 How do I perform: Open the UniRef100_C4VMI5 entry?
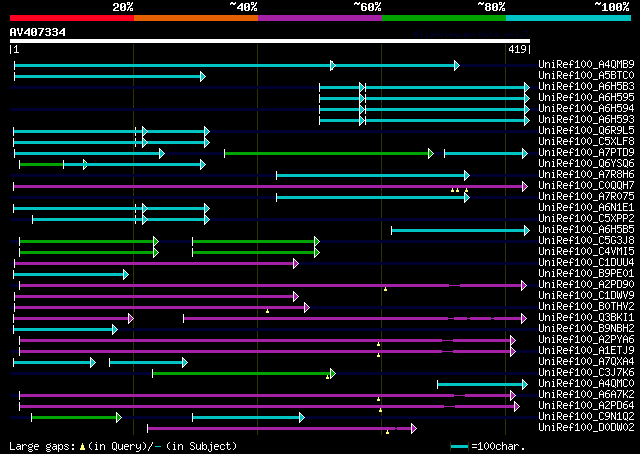click(586, 251)
